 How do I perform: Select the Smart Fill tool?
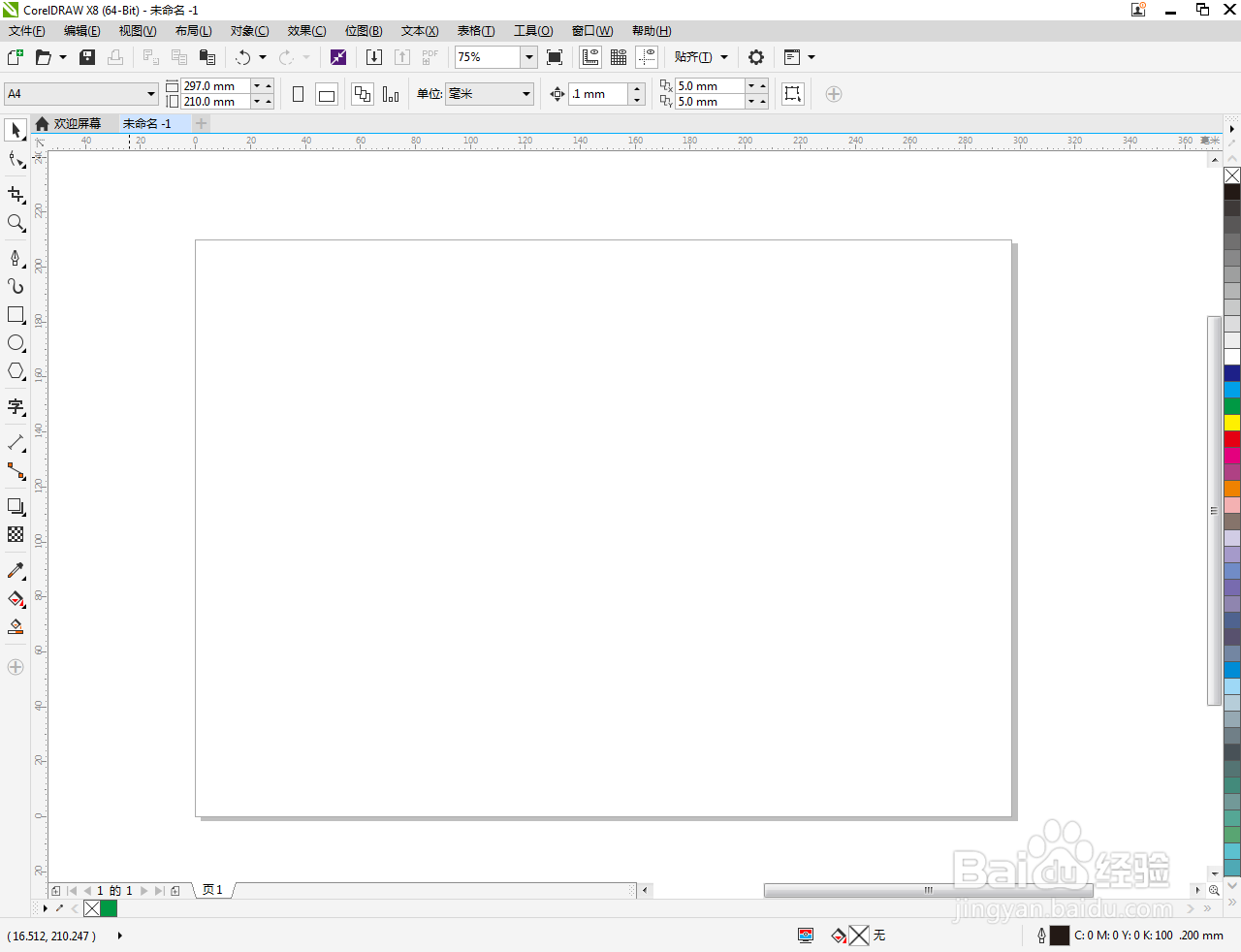point(16,627)
